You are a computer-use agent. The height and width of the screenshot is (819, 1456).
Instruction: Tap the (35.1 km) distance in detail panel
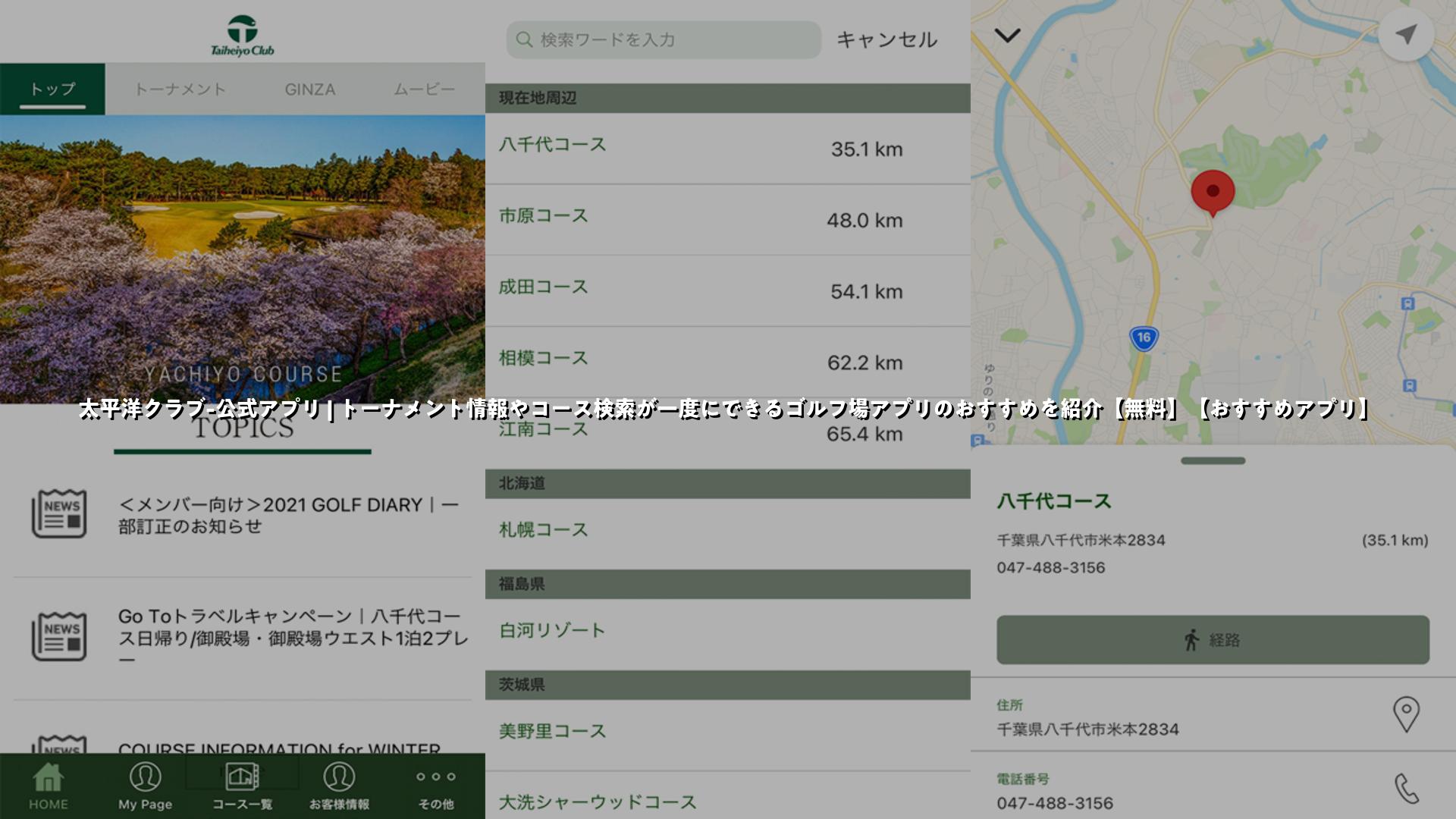1395,540
